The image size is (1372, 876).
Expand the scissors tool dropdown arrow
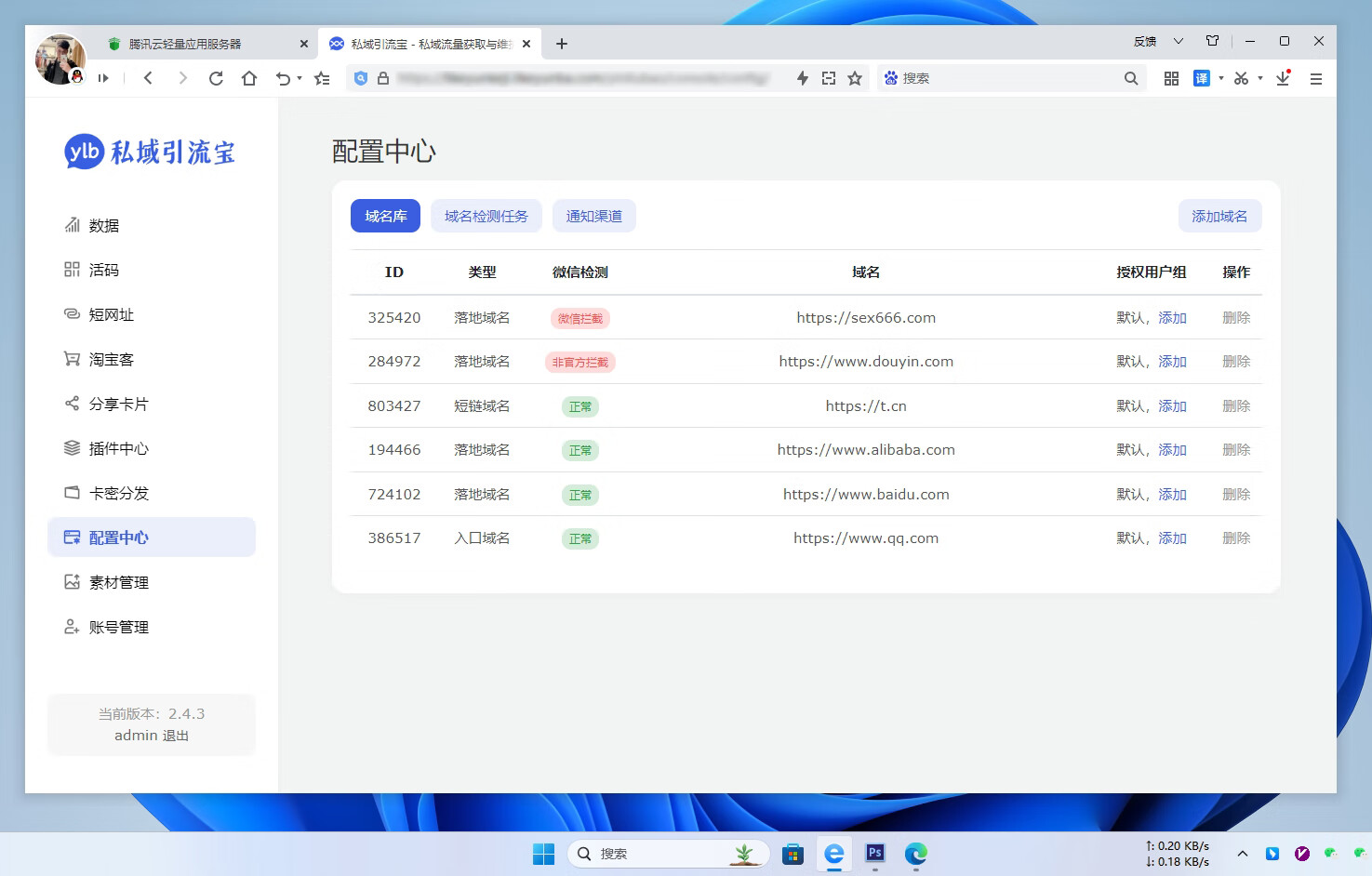pyautogui.click(x=1259, y=78)
